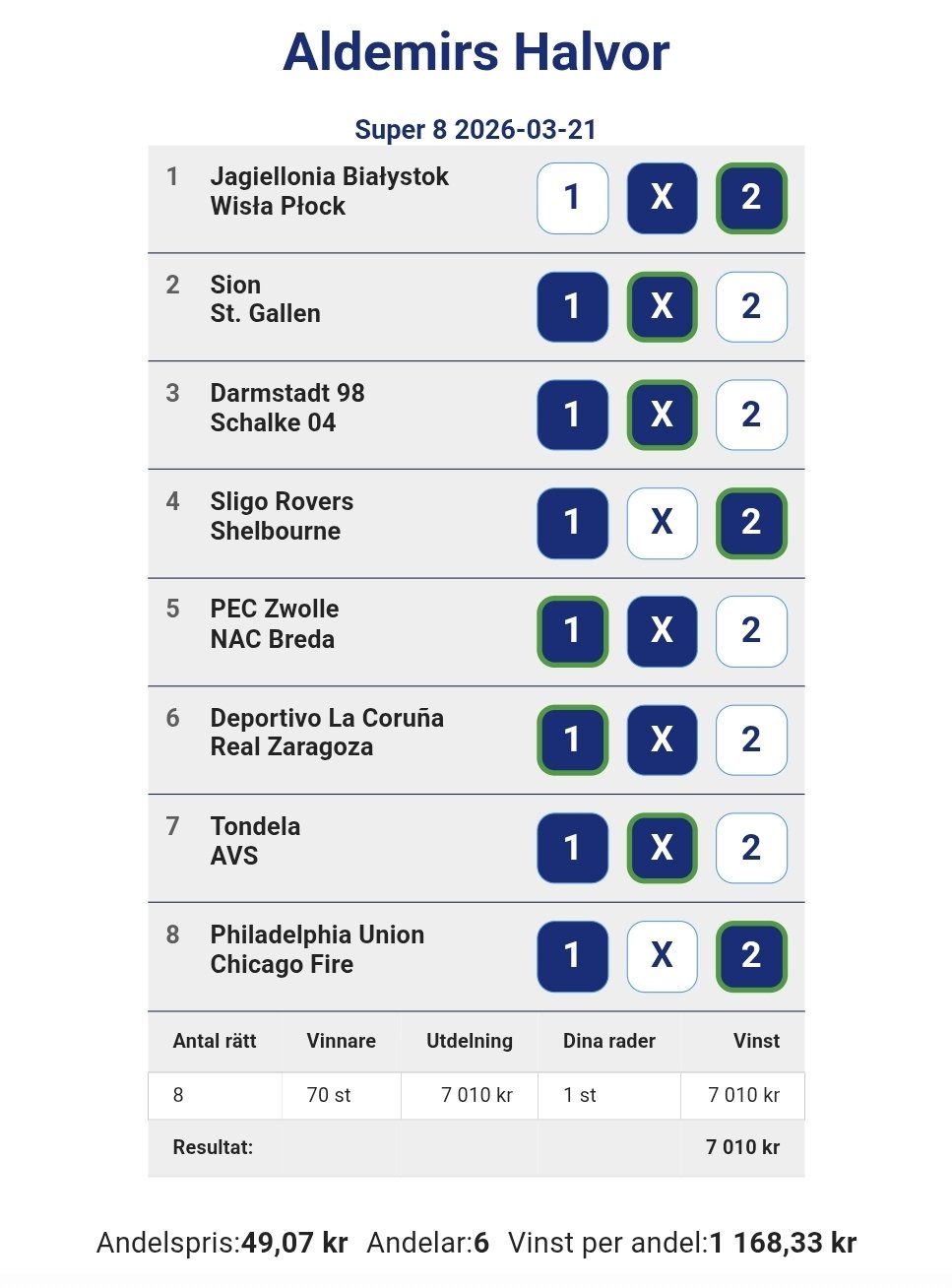Toggle the X pick for Deportivo La Coruña match
952x1288 pixels.
662,740
